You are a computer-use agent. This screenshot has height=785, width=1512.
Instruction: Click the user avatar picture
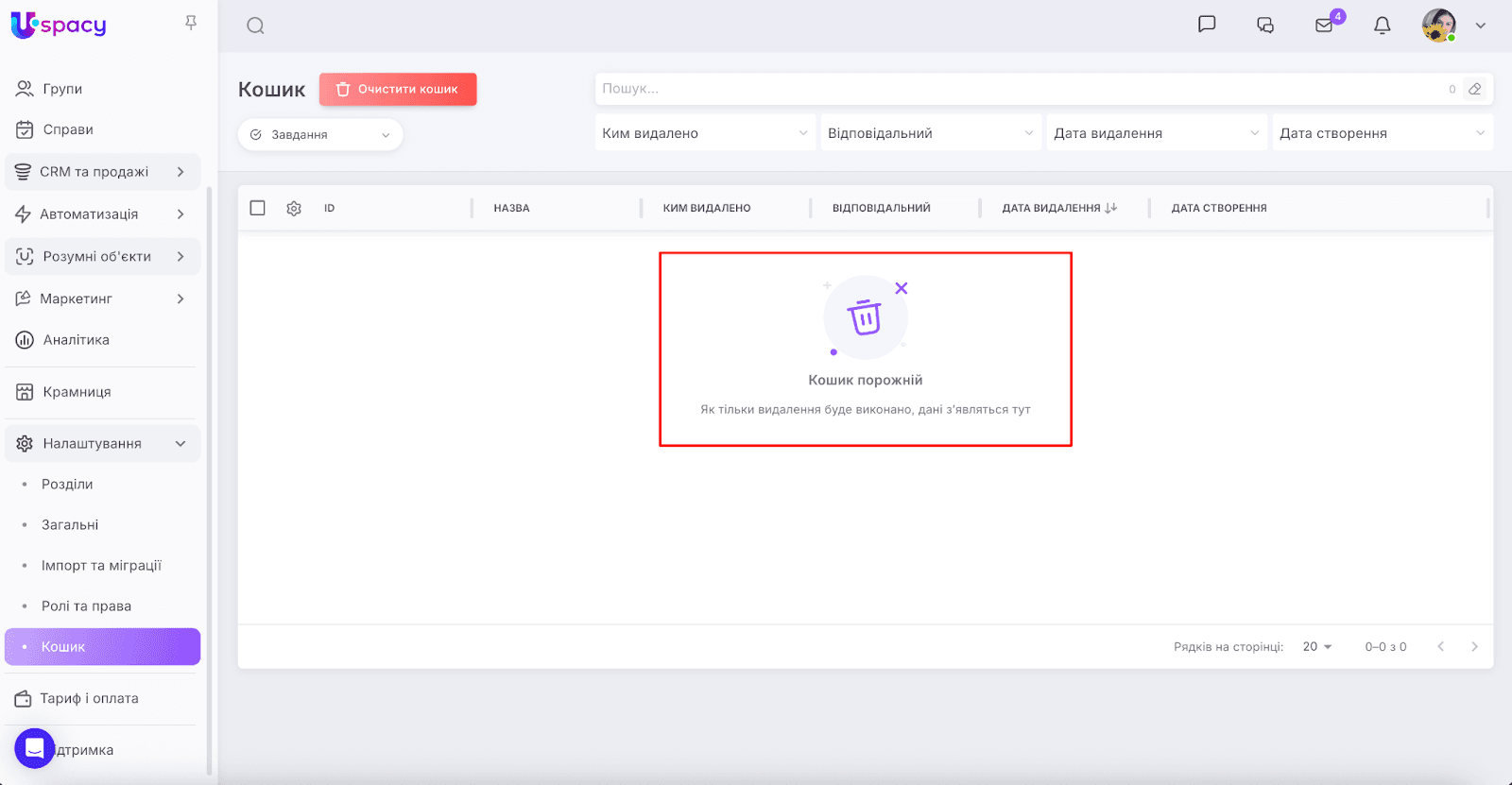[1439, 26]
